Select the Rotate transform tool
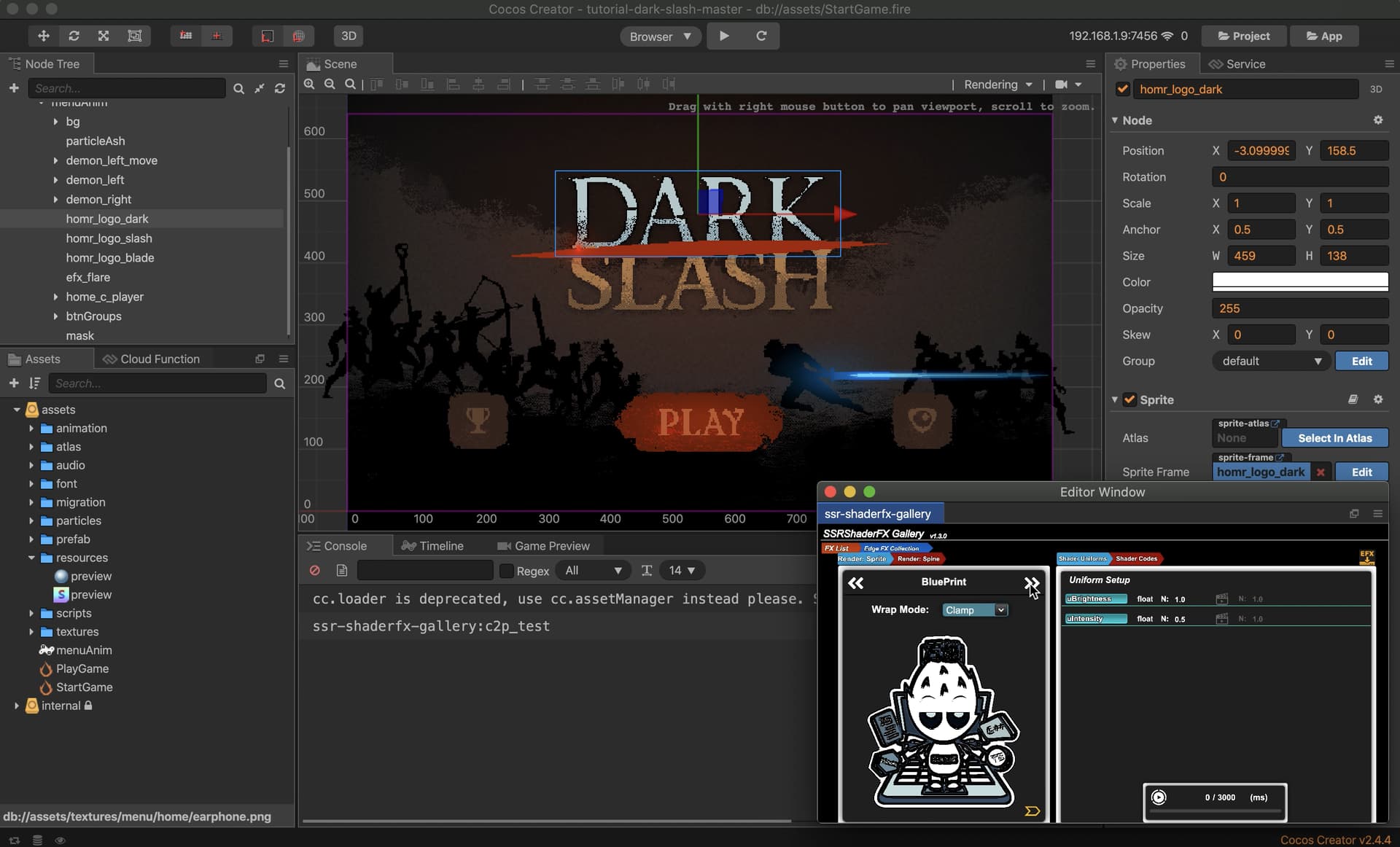Screen dimensions: 1400x847 tap(74, 36)
